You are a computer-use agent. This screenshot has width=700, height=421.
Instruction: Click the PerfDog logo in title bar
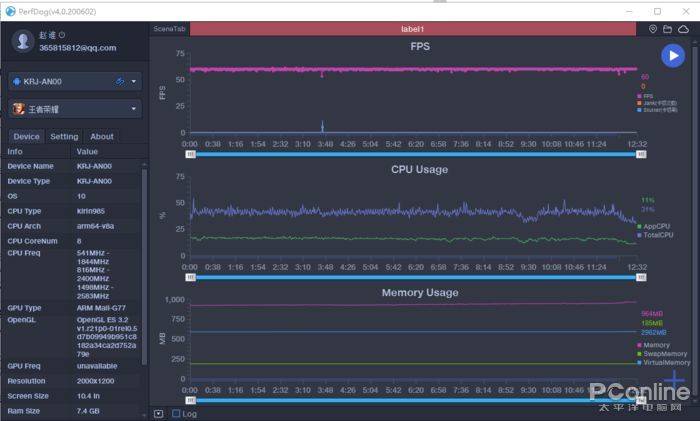(x=10, y=10)
